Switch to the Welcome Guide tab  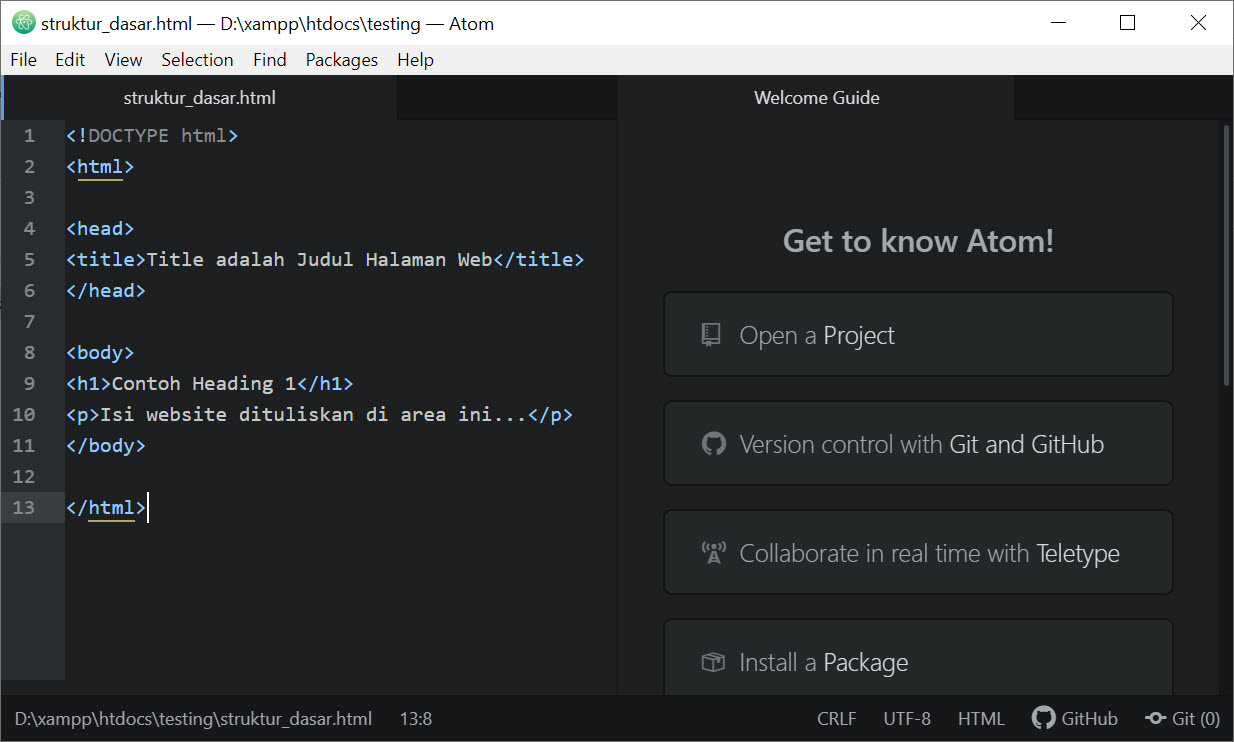click(x=816, y=98)
